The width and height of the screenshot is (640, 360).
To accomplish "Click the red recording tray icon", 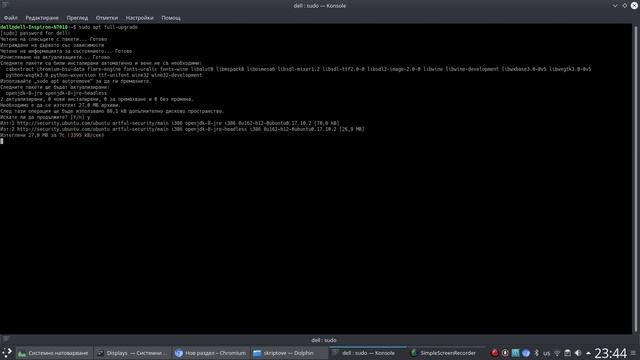I will coord(495,353).
